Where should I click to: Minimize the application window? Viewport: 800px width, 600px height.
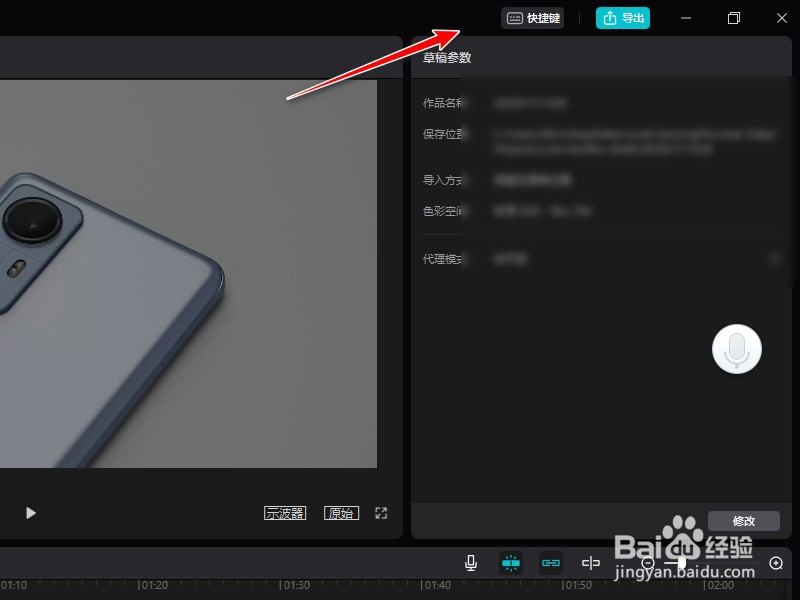point(686,17)
